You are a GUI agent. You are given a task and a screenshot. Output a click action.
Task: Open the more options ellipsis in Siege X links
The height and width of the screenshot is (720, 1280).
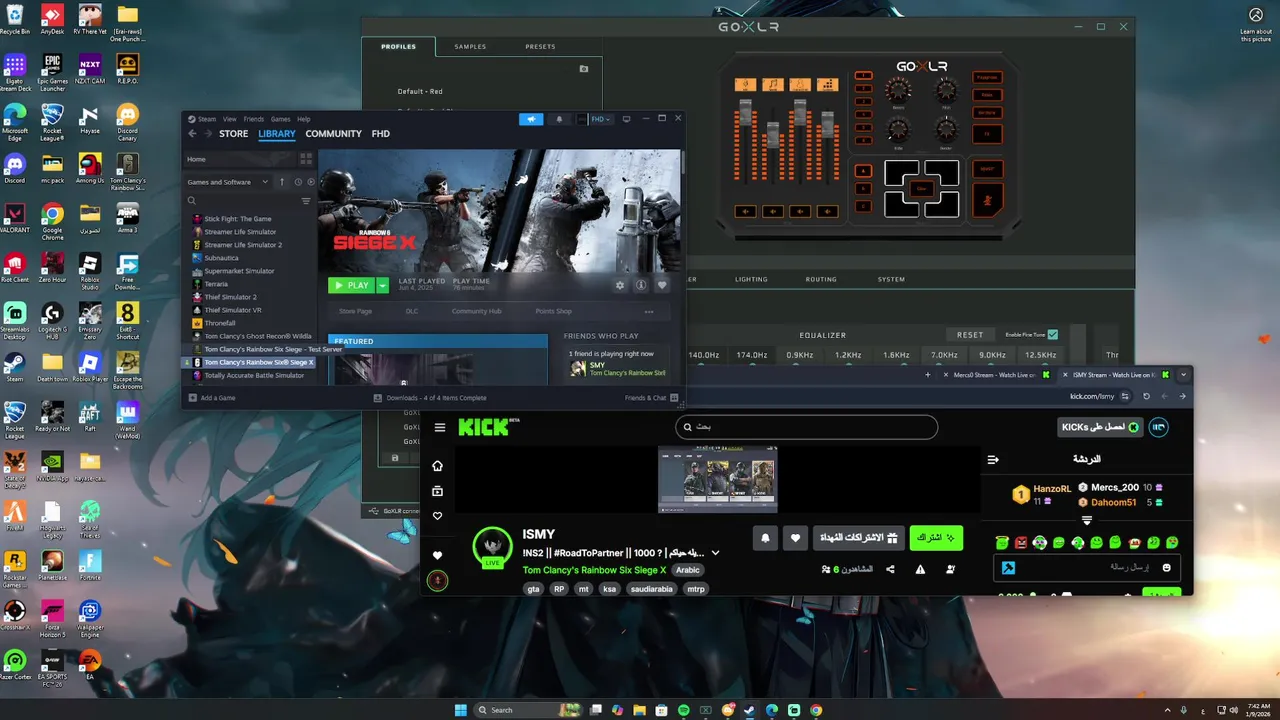pos(648,311)
